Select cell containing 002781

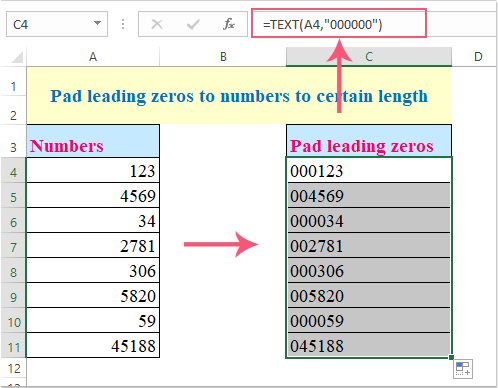coord(369,245)
